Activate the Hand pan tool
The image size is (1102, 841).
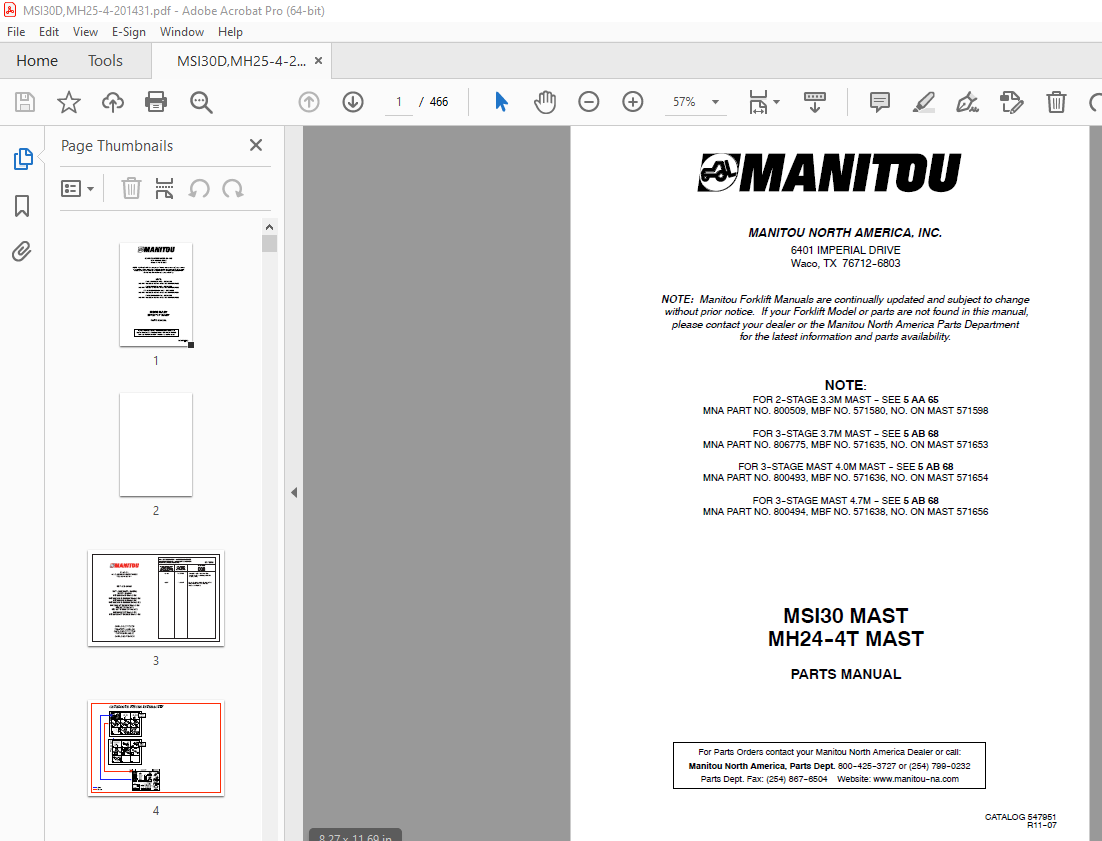545,102
